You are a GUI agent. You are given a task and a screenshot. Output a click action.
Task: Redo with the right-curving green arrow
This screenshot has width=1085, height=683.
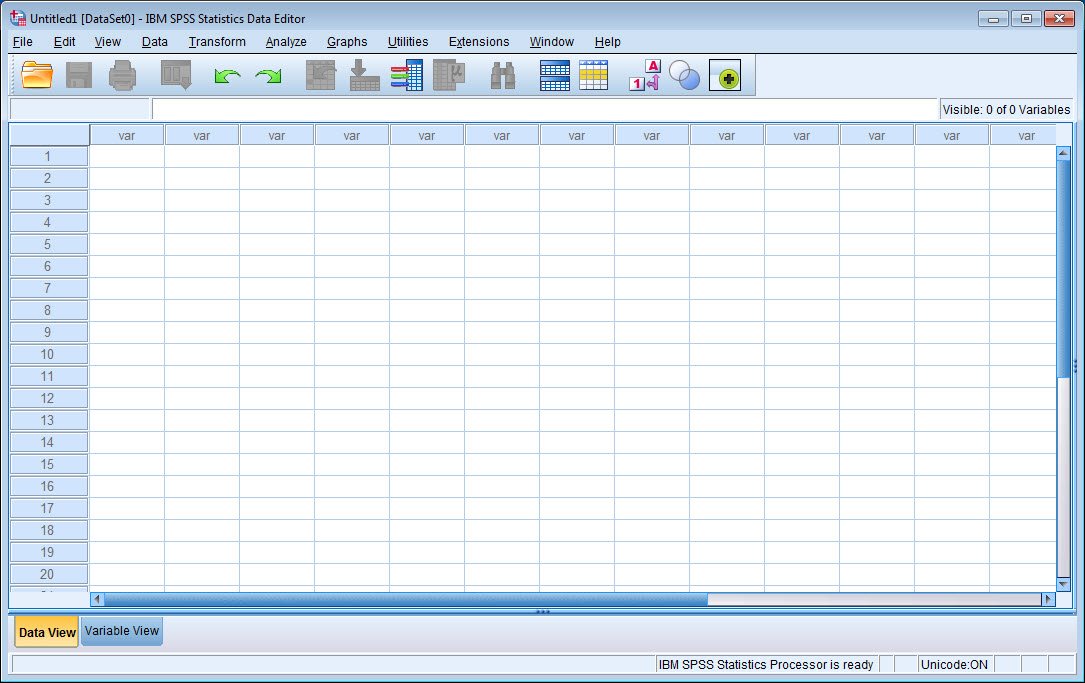pos(268,75)
